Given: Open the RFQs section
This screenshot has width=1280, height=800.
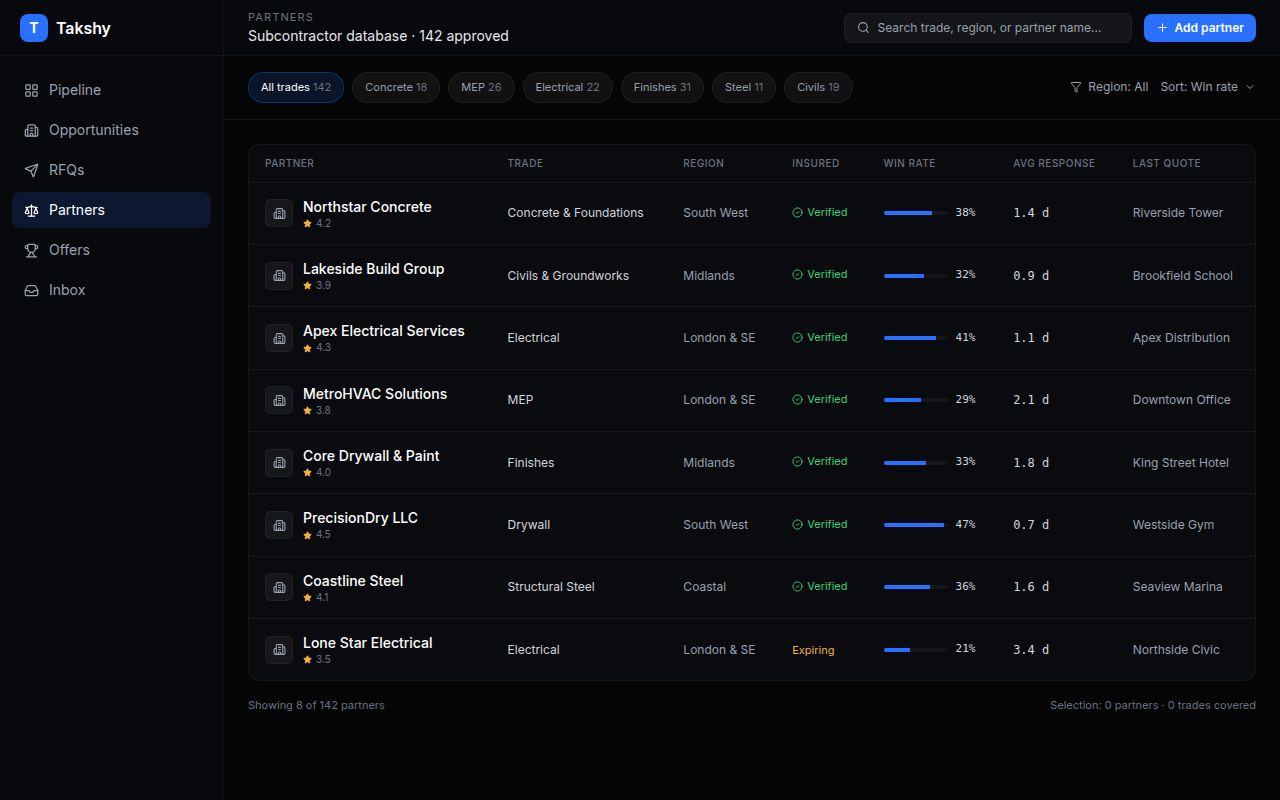Looking at the screenshot, I should coord(111,170).
